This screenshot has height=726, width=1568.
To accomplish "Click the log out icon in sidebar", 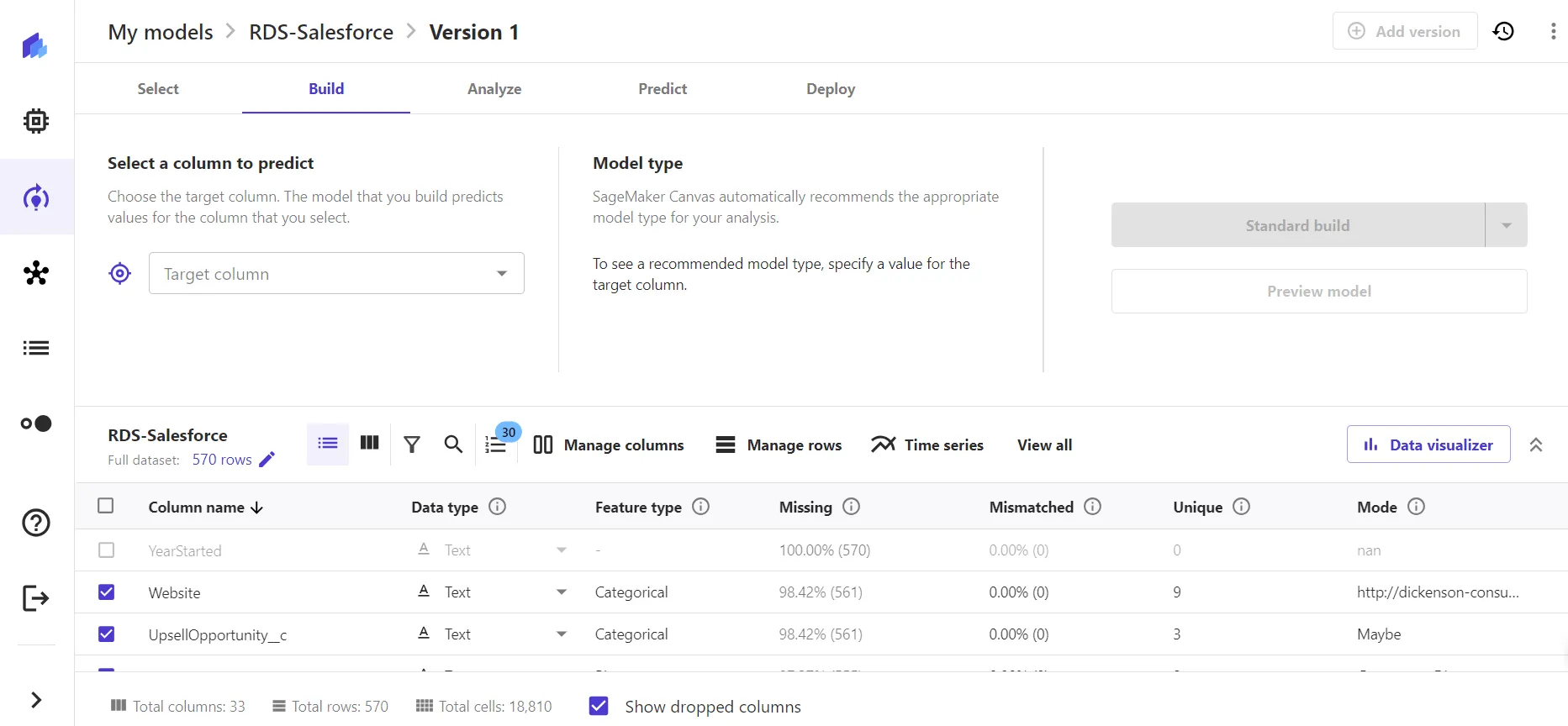I will coord(36,598).
